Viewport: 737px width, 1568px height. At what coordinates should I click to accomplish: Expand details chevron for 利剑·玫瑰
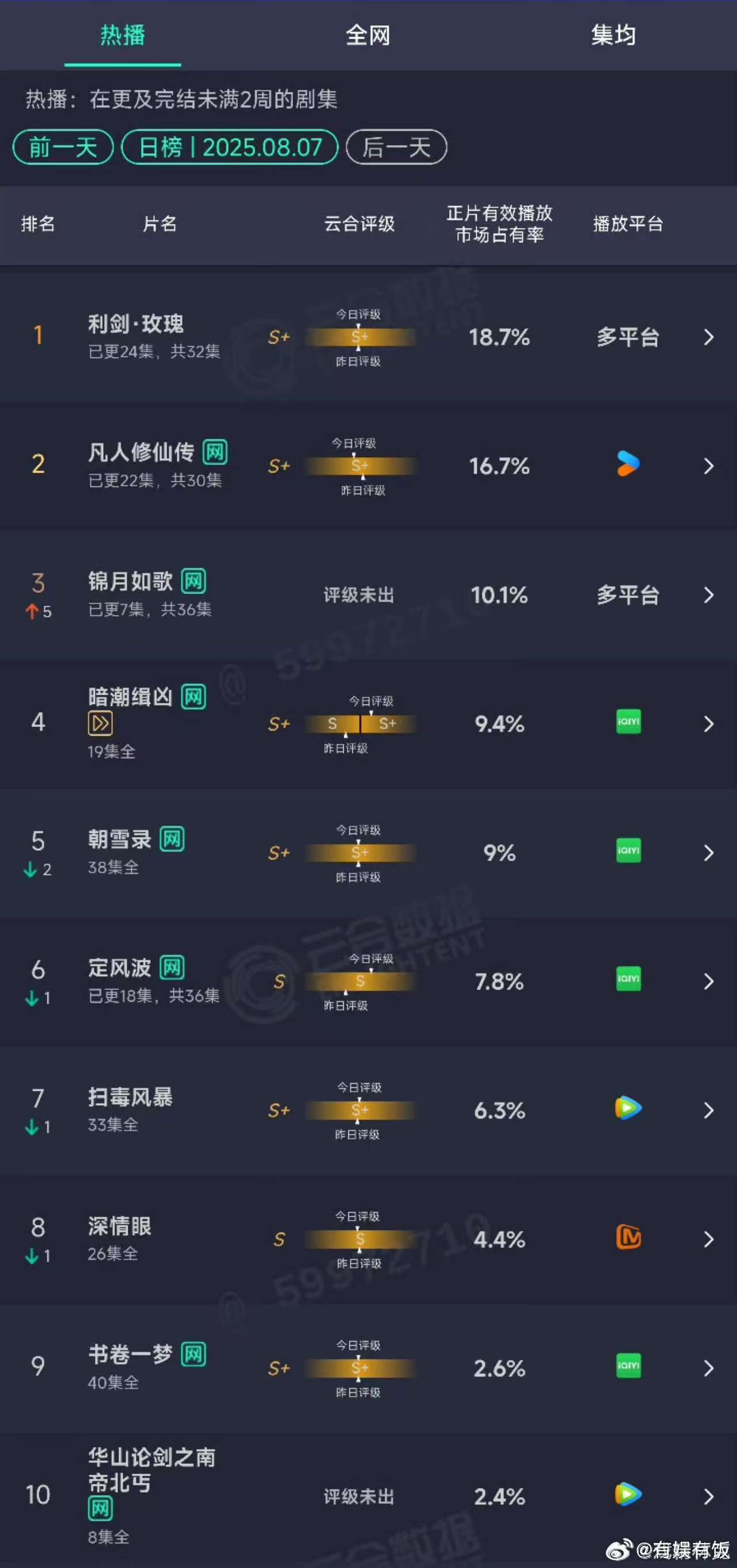(708, 337)
